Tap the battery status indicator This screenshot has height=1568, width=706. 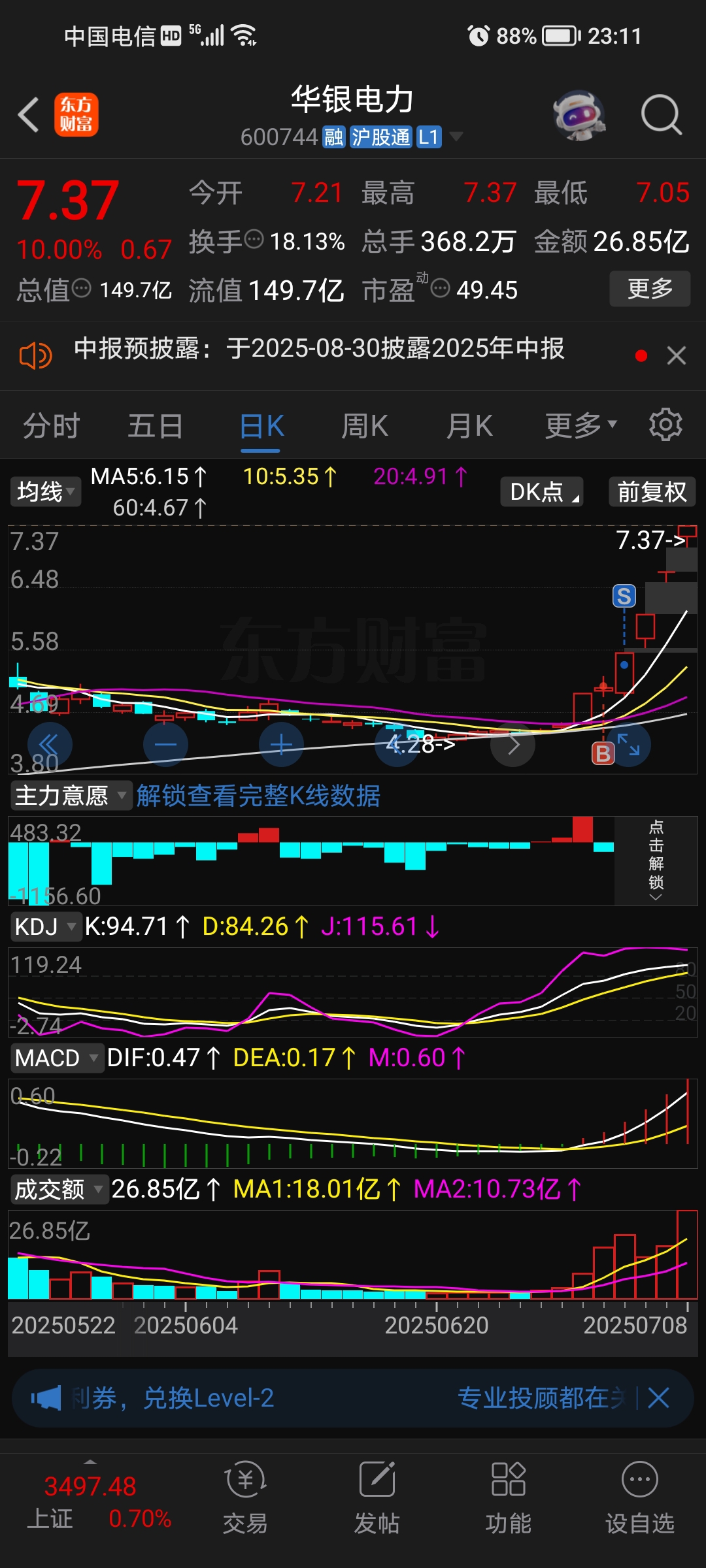562,36
